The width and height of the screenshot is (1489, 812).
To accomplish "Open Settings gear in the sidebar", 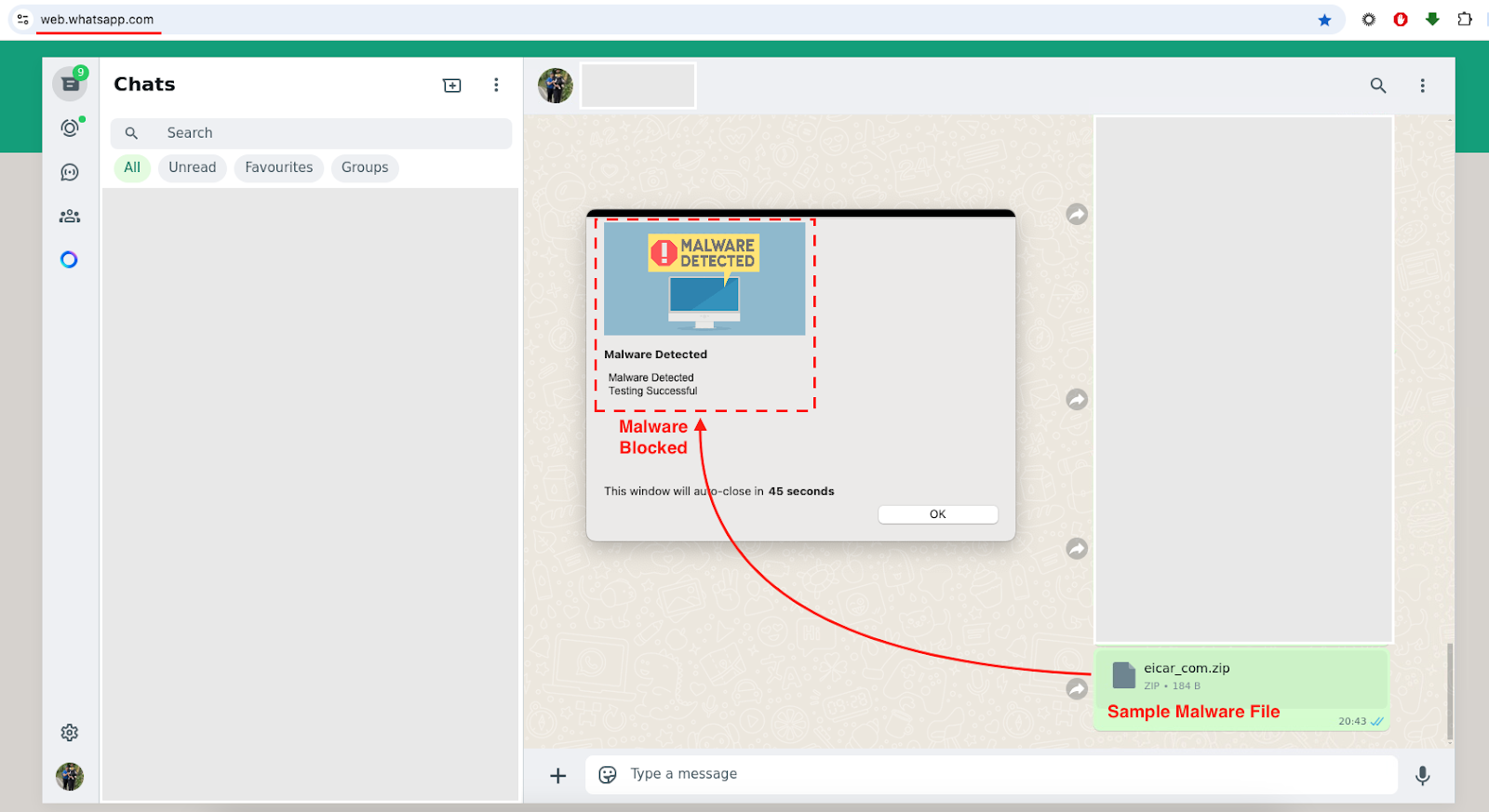I will (x=70, y=733).
